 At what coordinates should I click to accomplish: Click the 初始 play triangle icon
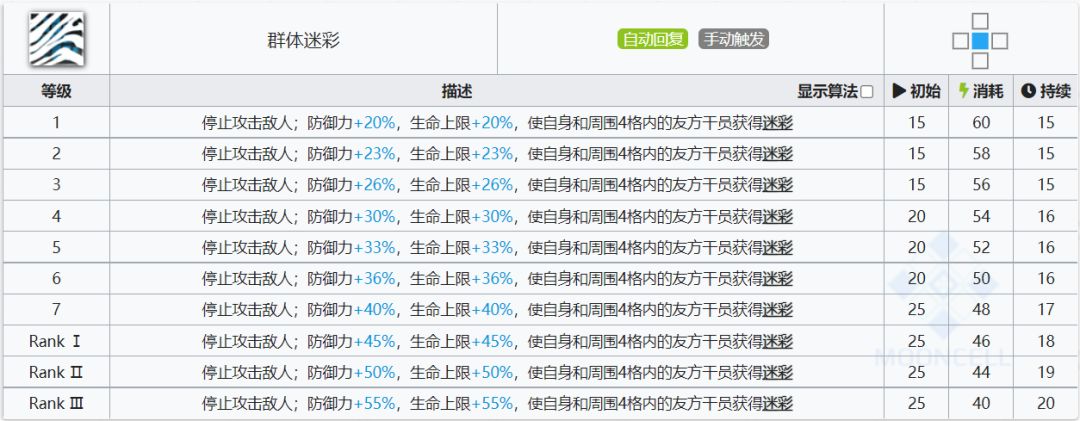(x=899, y=91)
